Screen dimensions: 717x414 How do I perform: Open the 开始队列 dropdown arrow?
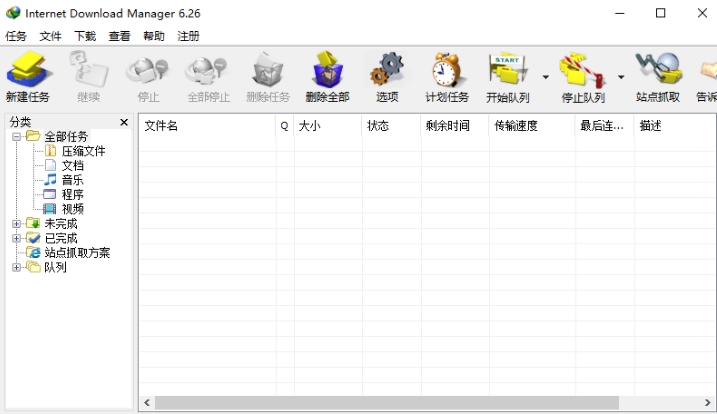coord(546,77)
